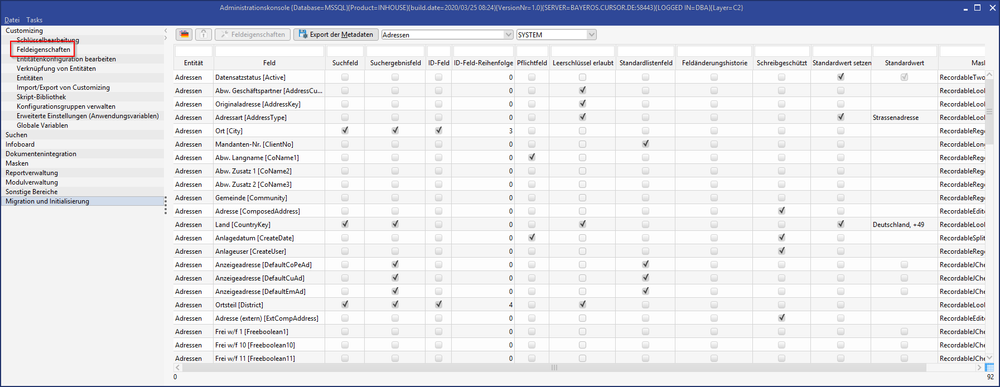Open the Tasks menu

[x=34, y=20]
